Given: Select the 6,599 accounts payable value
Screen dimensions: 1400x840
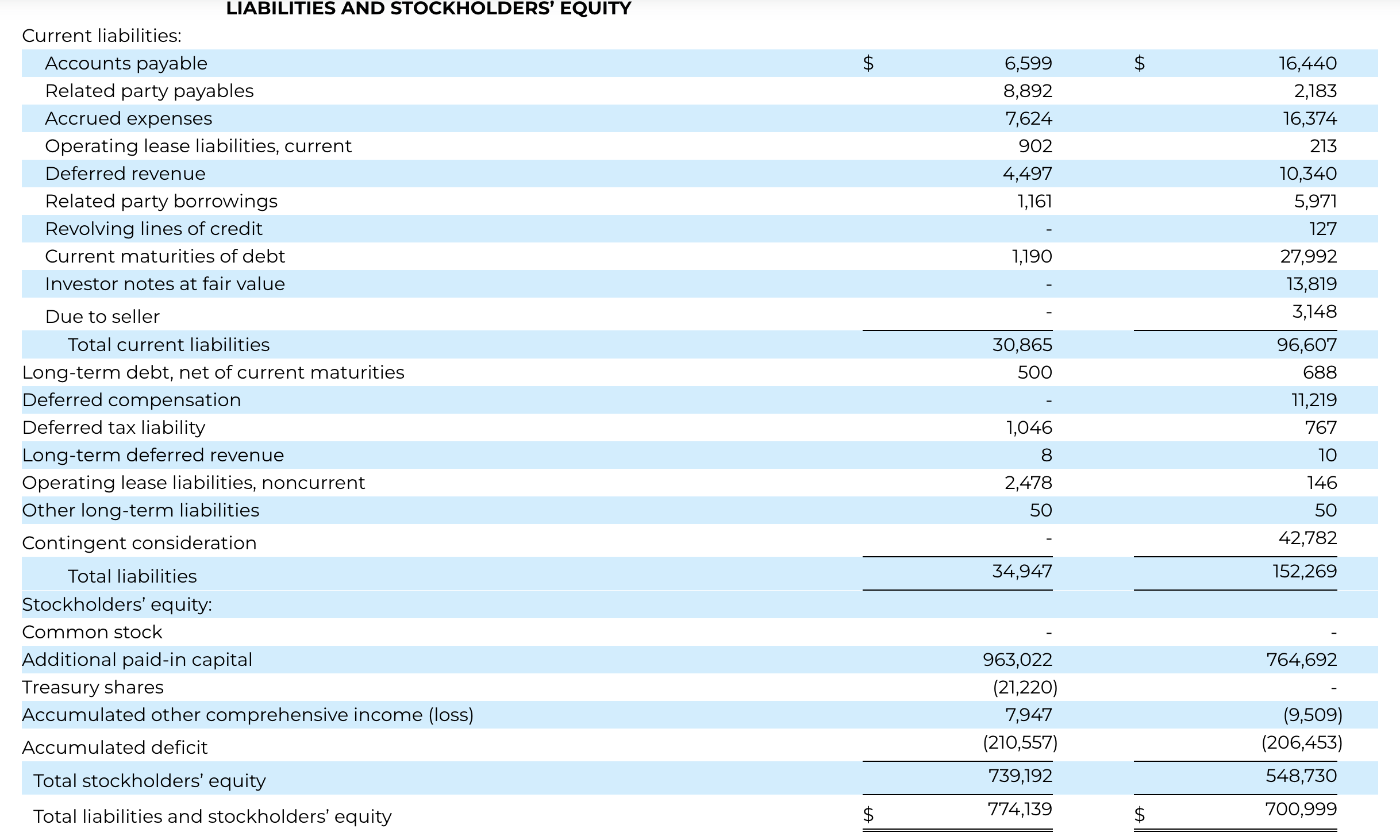Looking at the screenshot, I should coord(1028,63).
